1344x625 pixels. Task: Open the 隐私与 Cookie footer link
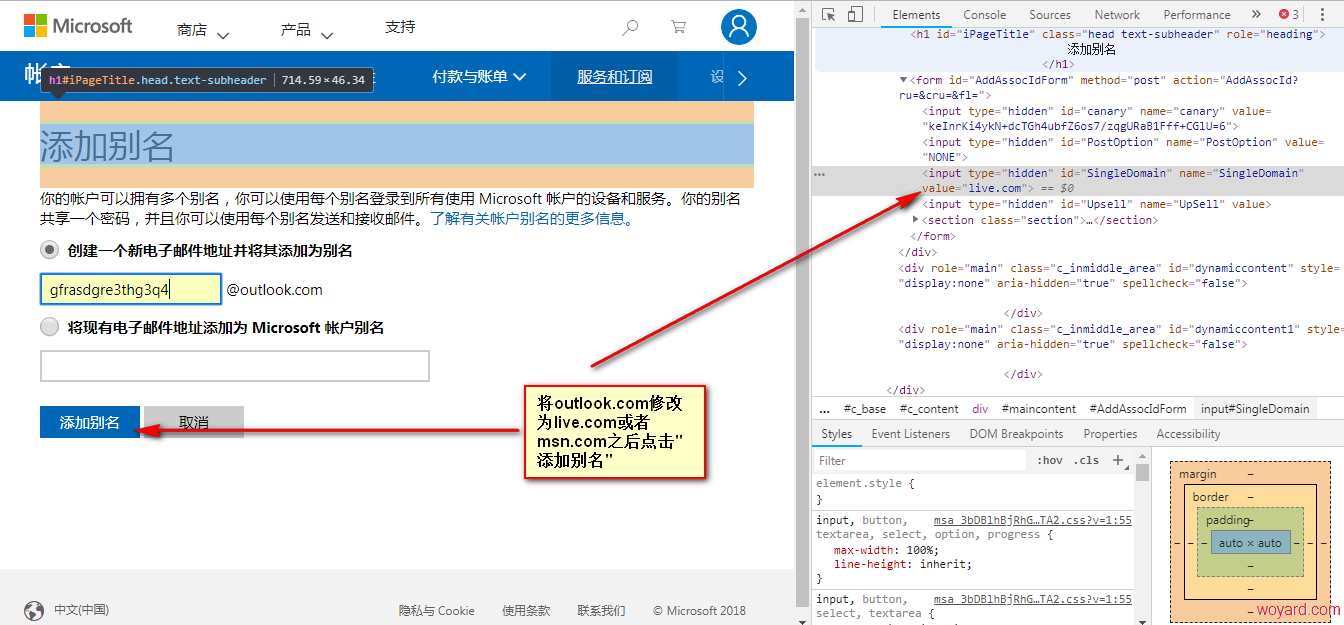pyautogui.click(x=437, y=610)
